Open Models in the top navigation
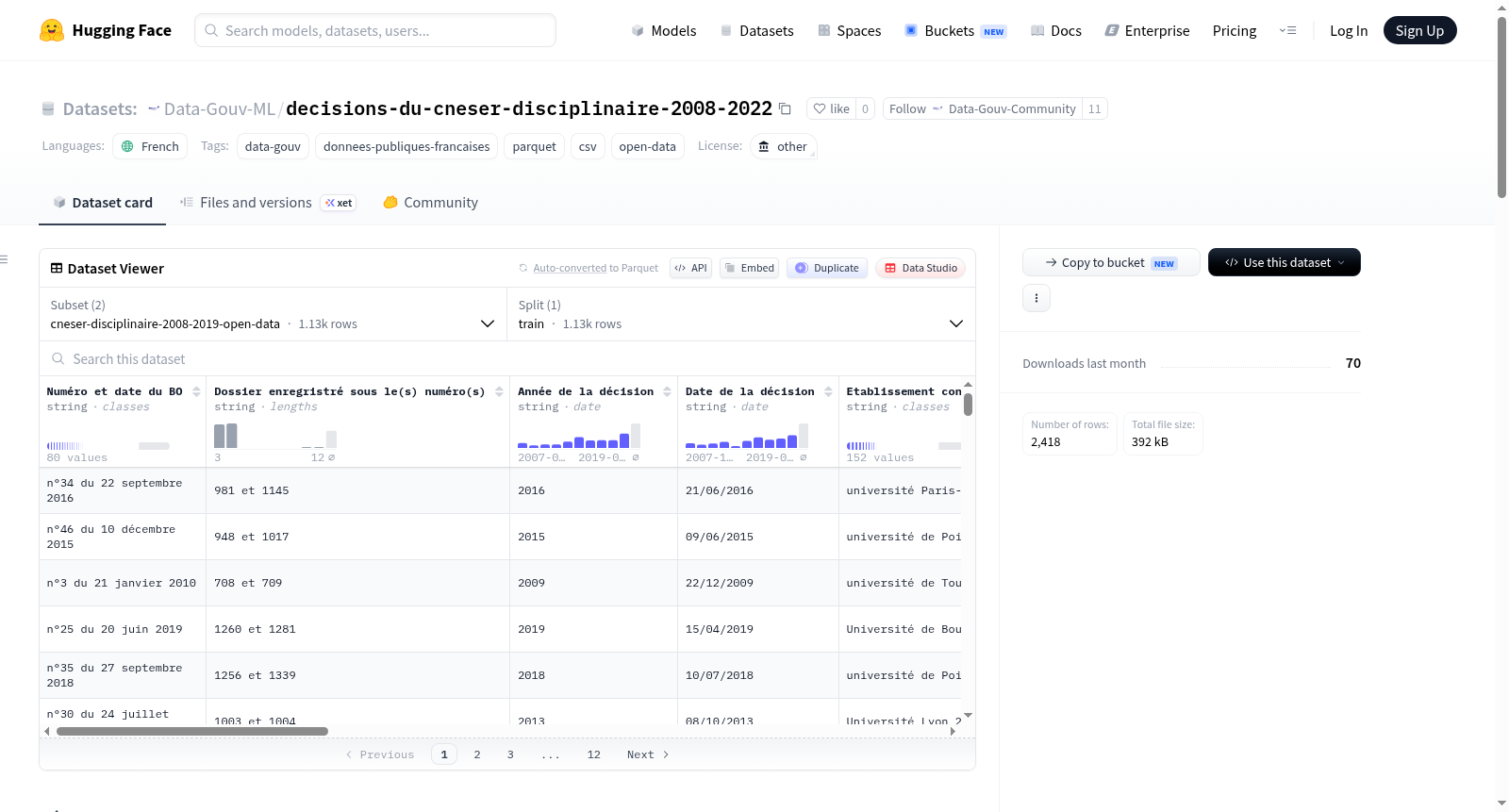1509x812 pixels. [x=663, y=30]
